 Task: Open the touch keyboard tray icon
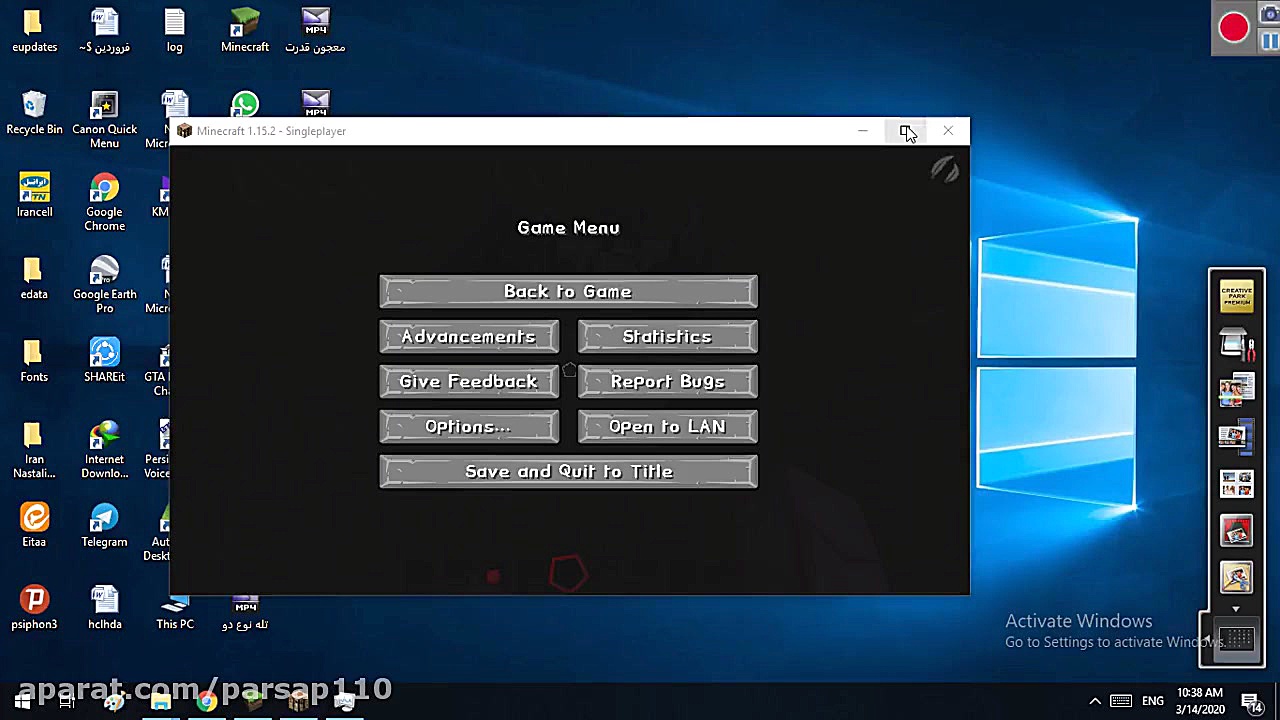click(1121, 701)
